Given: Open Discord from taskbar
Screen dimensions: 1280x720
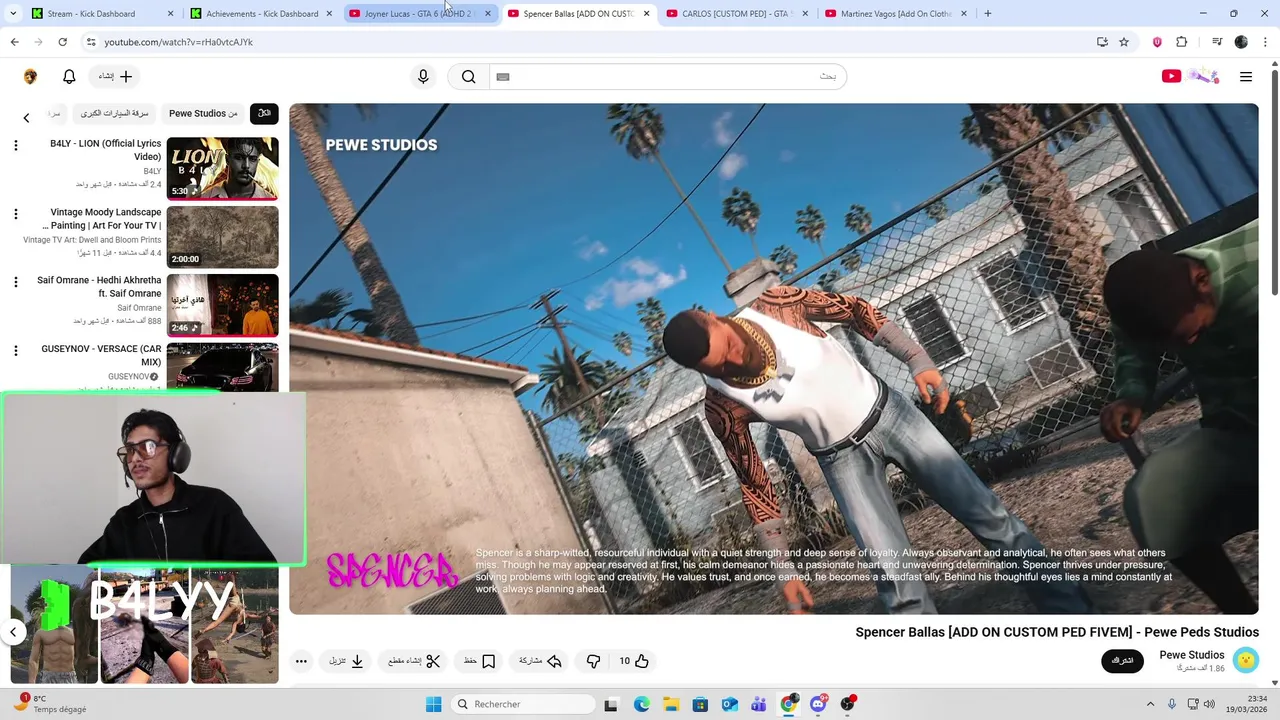Looking at the screenshot, I should click(x=818, y=704).
